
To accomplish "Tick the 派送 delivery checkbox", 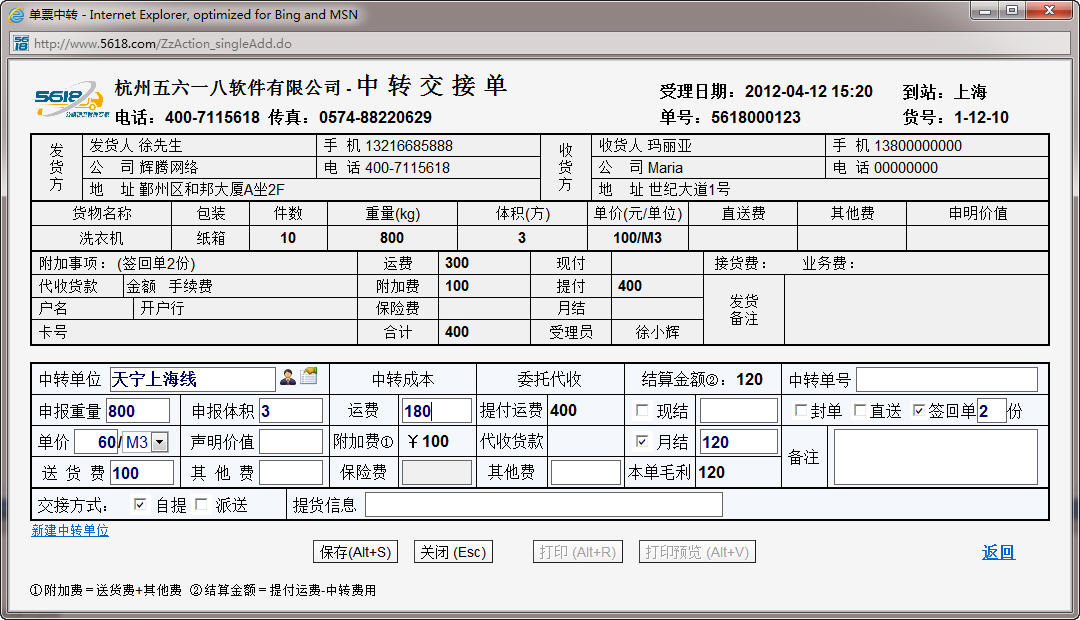I will 201,504.
